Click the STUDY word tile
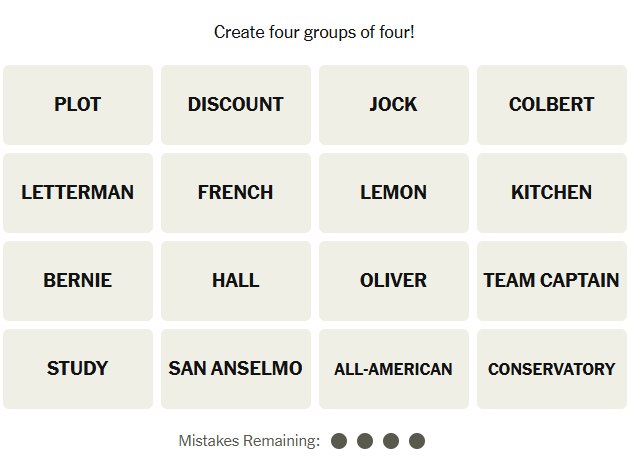The height and width of the screenshot is (457, 630). (x=78, y=369)
